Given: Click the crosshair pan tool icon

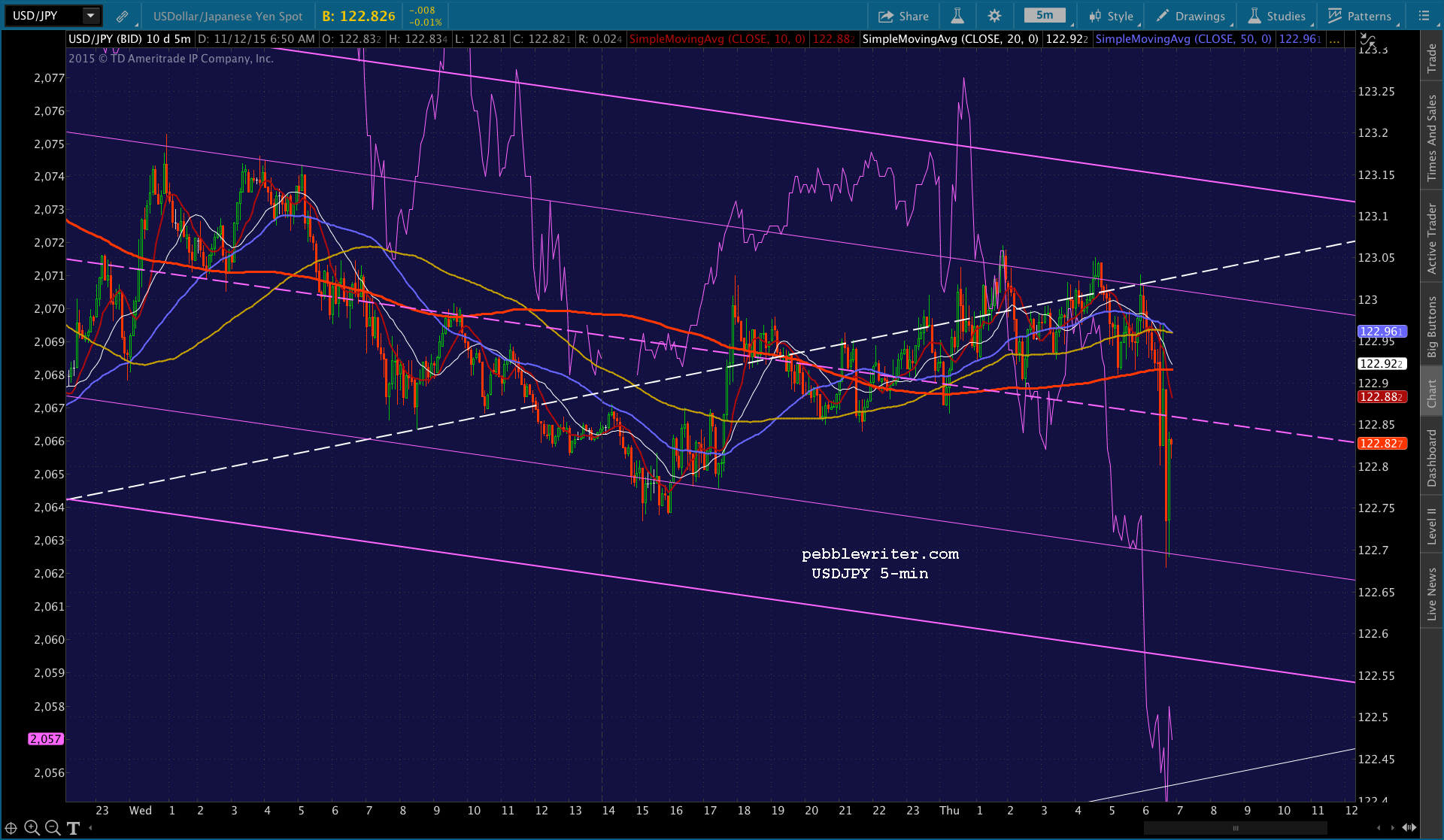Looking at the screenshot, I should tap(11, 828).
